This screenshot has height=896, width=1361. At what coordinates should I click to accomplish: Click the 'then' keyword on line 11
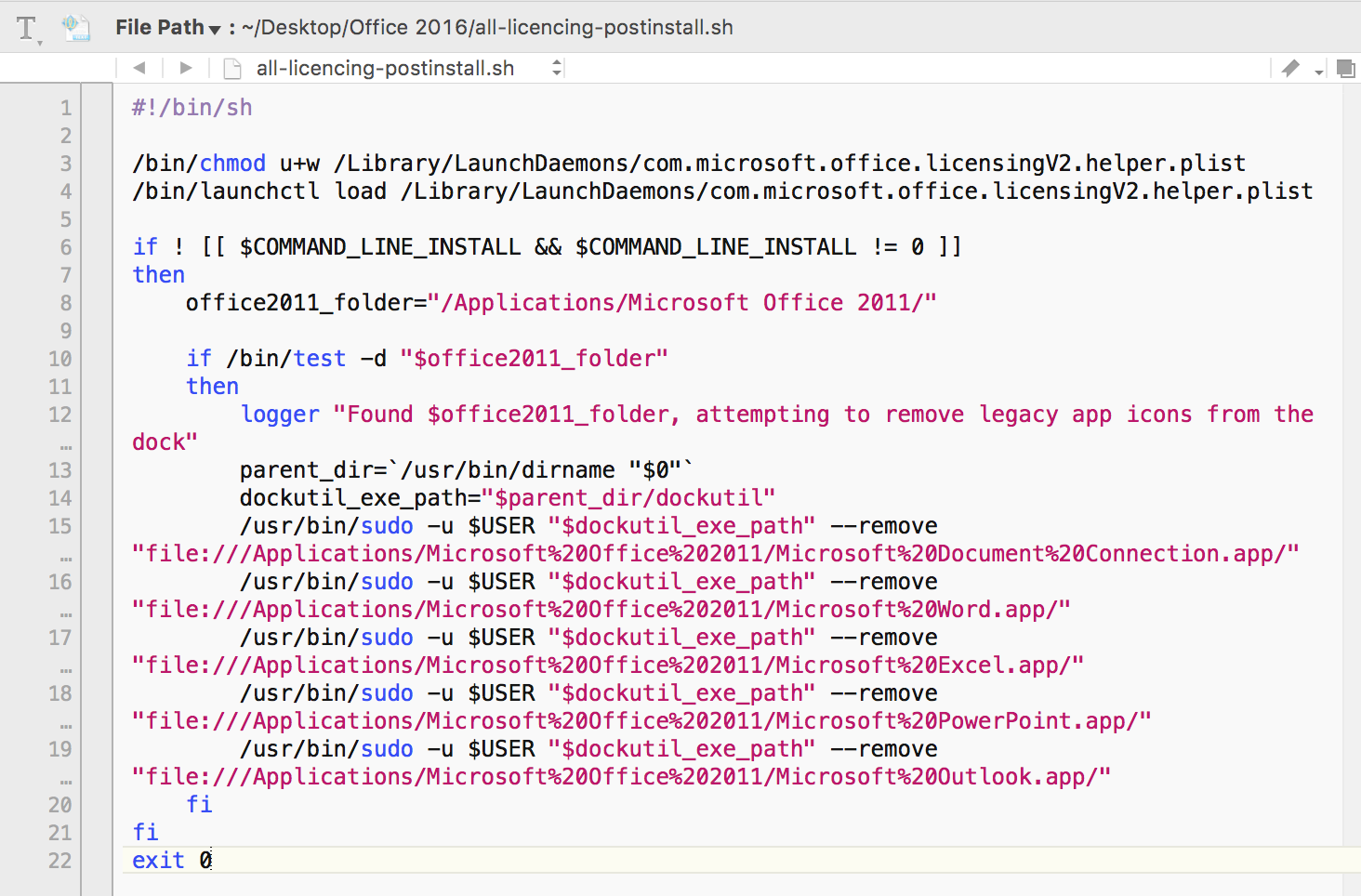pyautogui.click(x=213, y=387)
